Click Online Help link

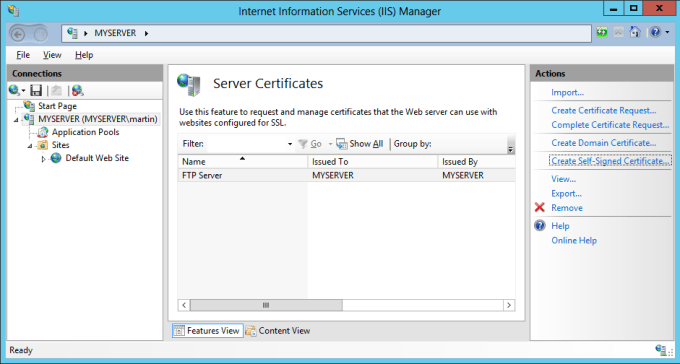[x=574, y=240]
